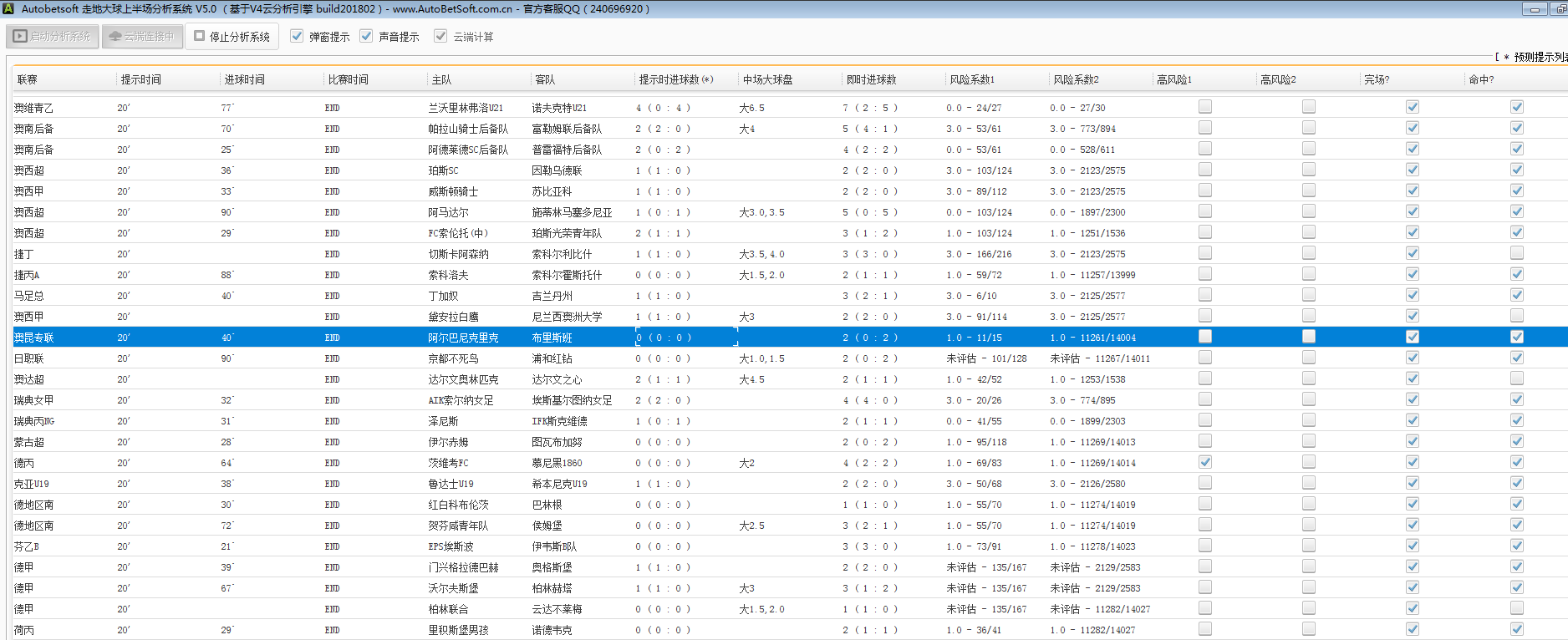Click the 中场大球盘 column header
This screenshot has width=1568, height=640.
(767, 79)
